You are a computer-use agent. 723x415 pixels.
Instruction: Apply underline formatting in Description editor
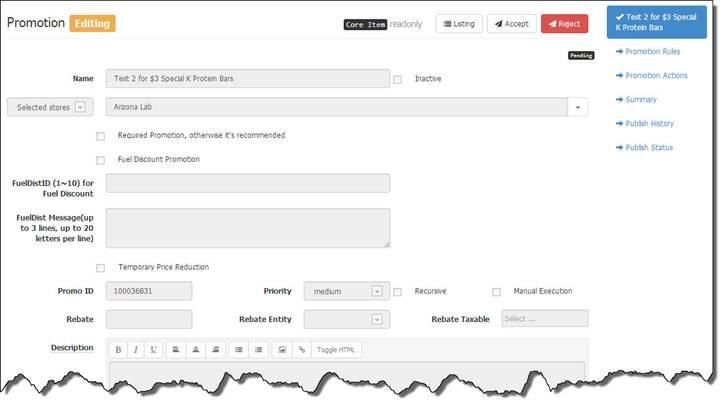(153, 350)
